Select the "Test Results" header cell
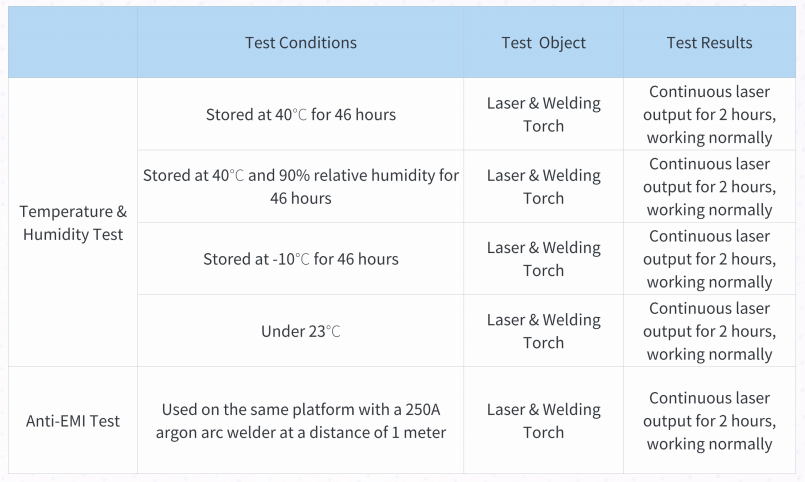Screen dimensions: 805x482 click(x=709, y=43)
